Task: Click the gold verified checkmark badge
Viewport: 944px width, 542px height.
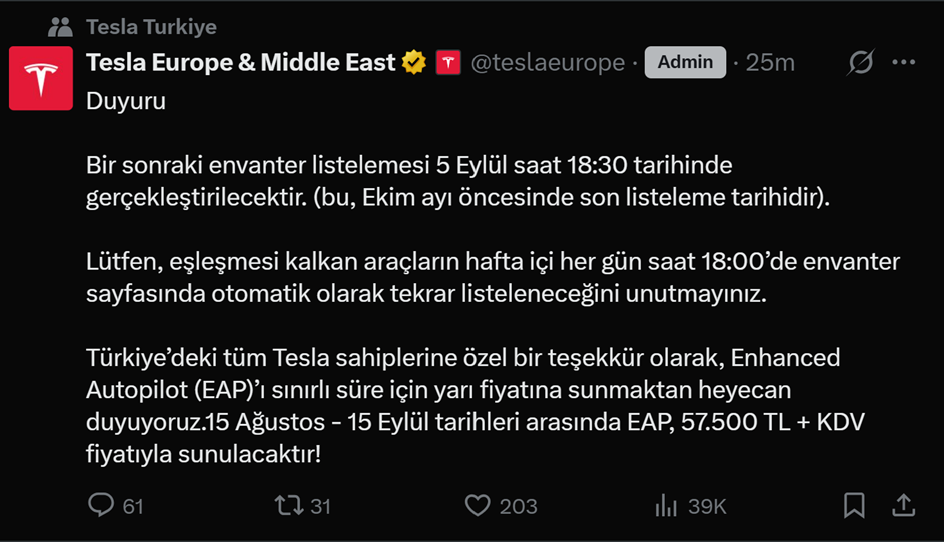Action: [x=414, y=63]
